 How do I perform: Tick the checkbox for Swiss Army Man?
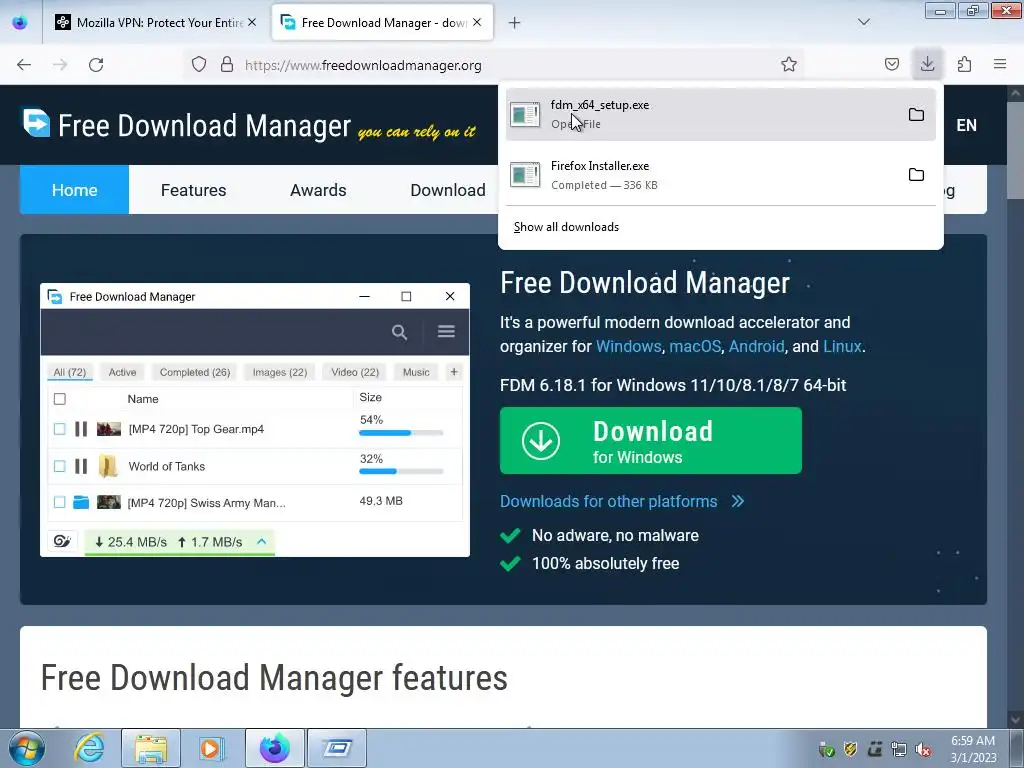[59, 502]
